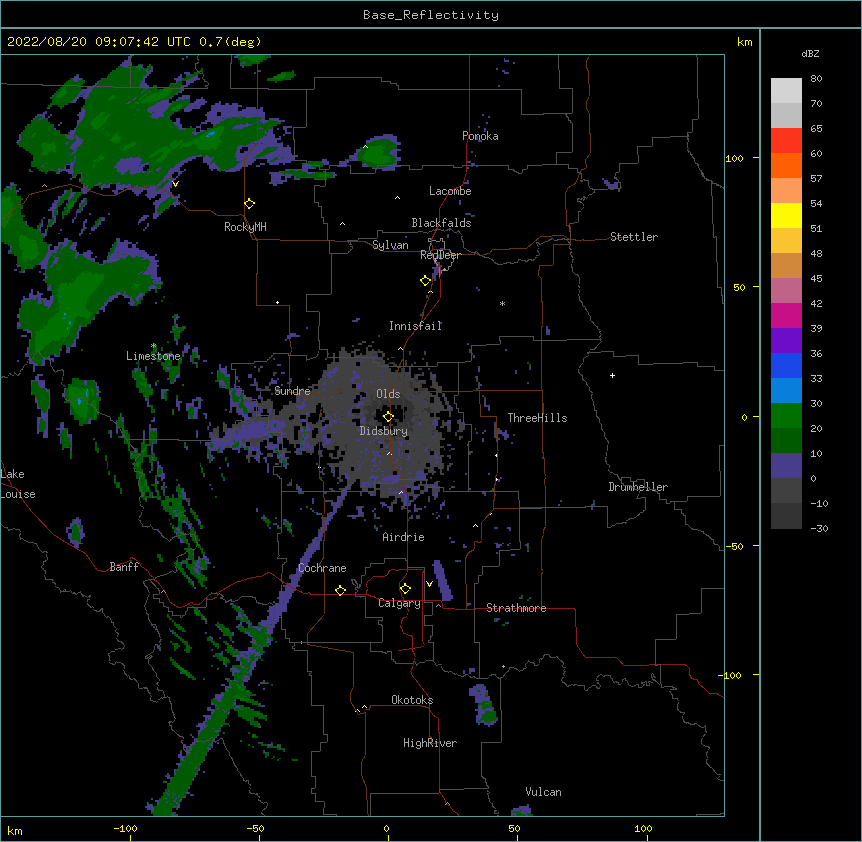Pick the slate purple 0-10 dBZ swatch
Viewport: 862px width, 842px height.
pyautogui.click(x=786, y=466)
